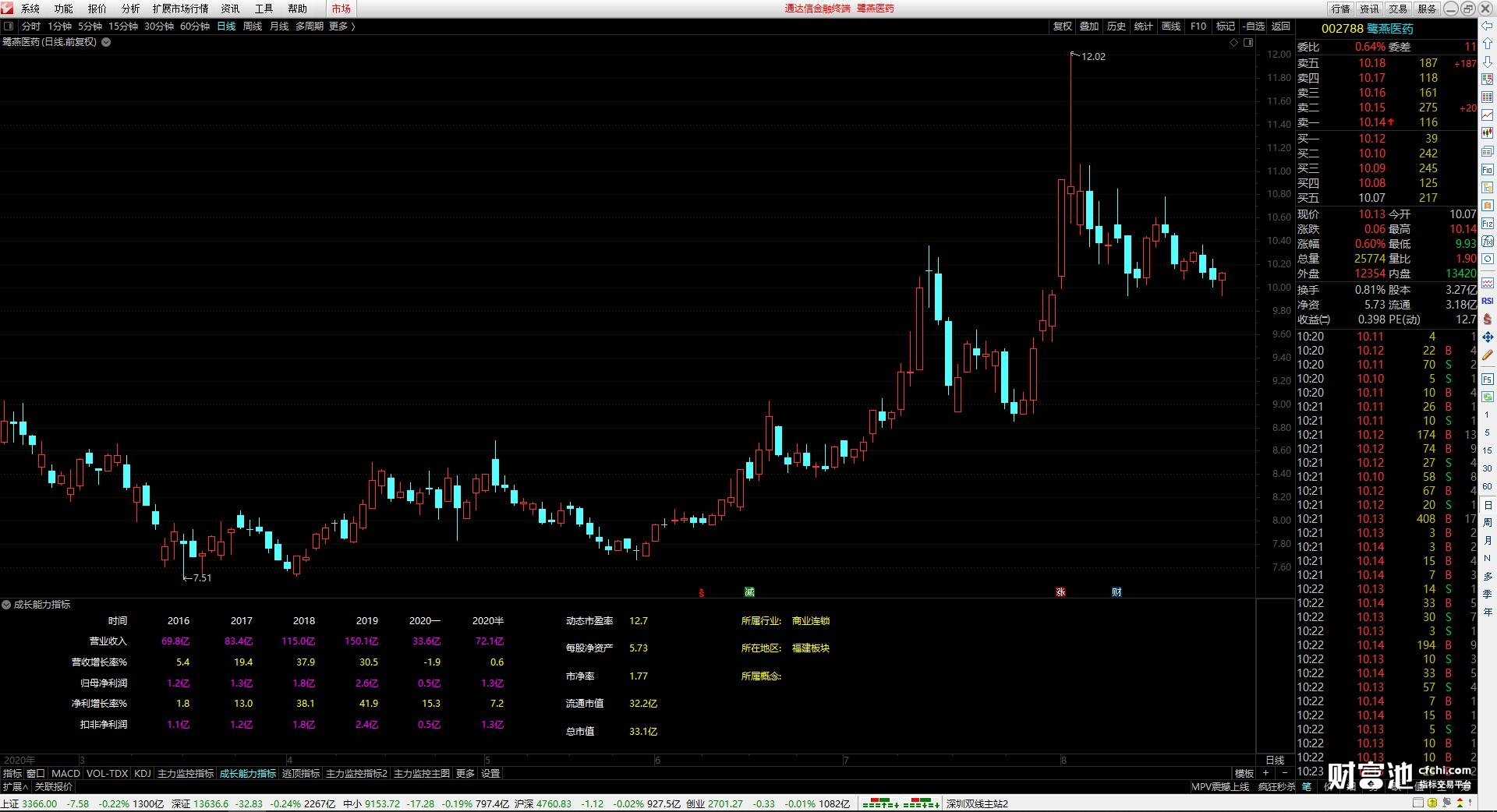Expand the dropdown arrow beside 鹭燕医药 chart title
Viewport: 1497px width, 812px height.
(106, 42)
